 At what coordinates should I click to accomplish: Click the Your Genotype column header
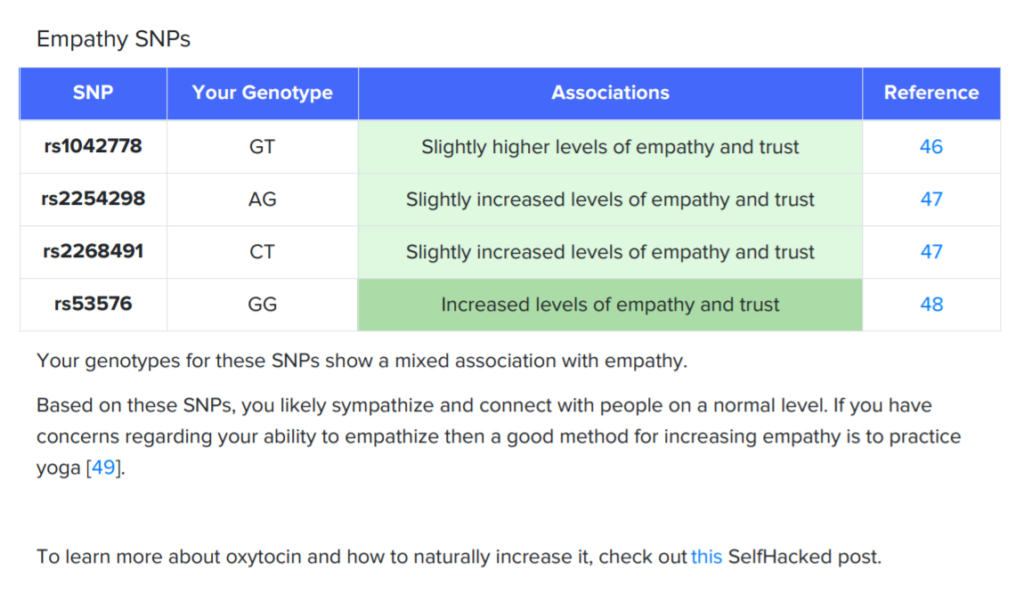point(262,93)
